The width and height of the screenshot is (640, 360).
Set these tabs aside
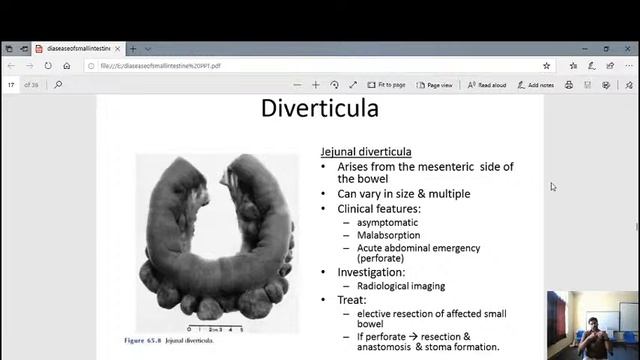click(24, 49)
